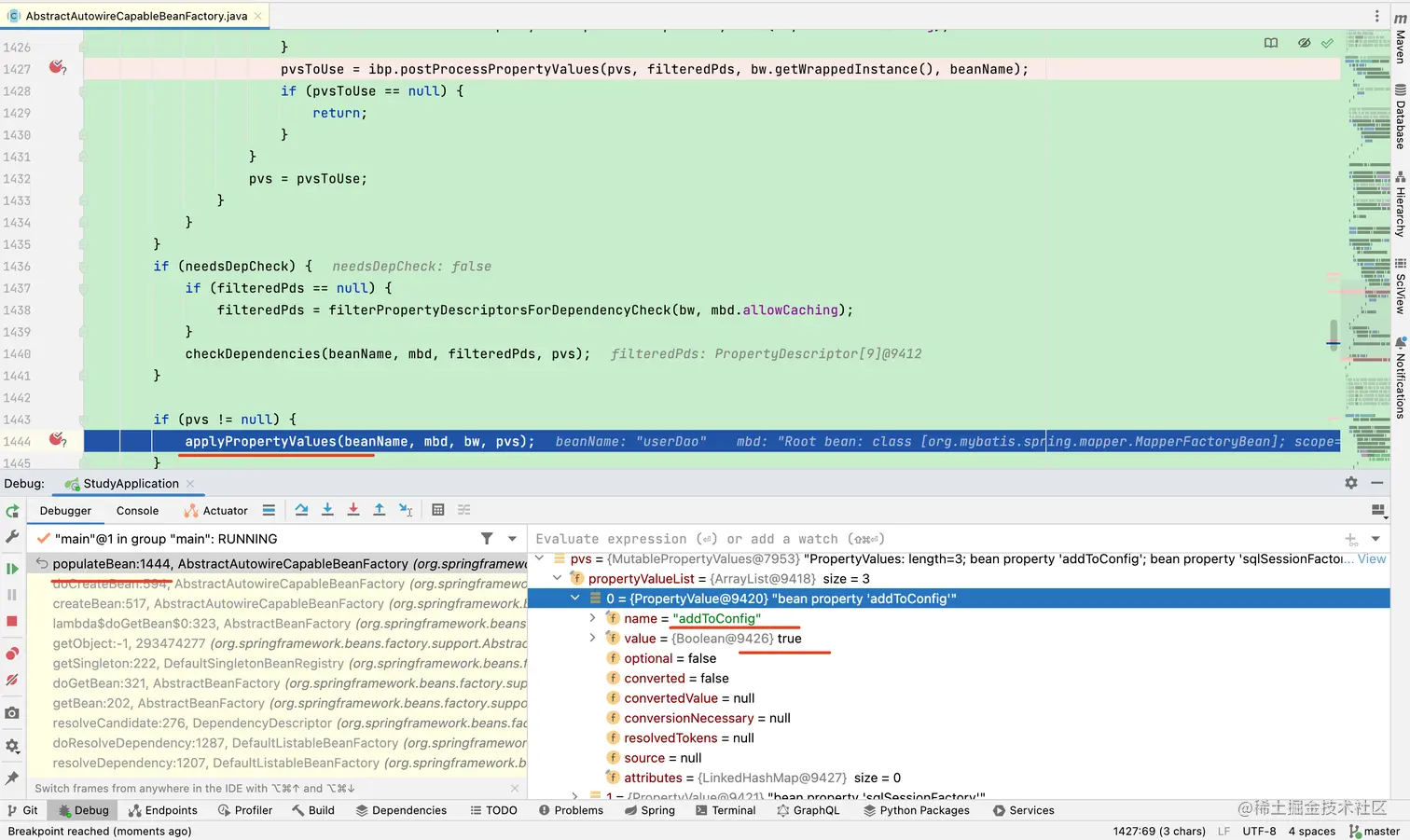Click the Run to Cursor icon
This screenshot has width=1410, height=840.
[x=406, y=510]
